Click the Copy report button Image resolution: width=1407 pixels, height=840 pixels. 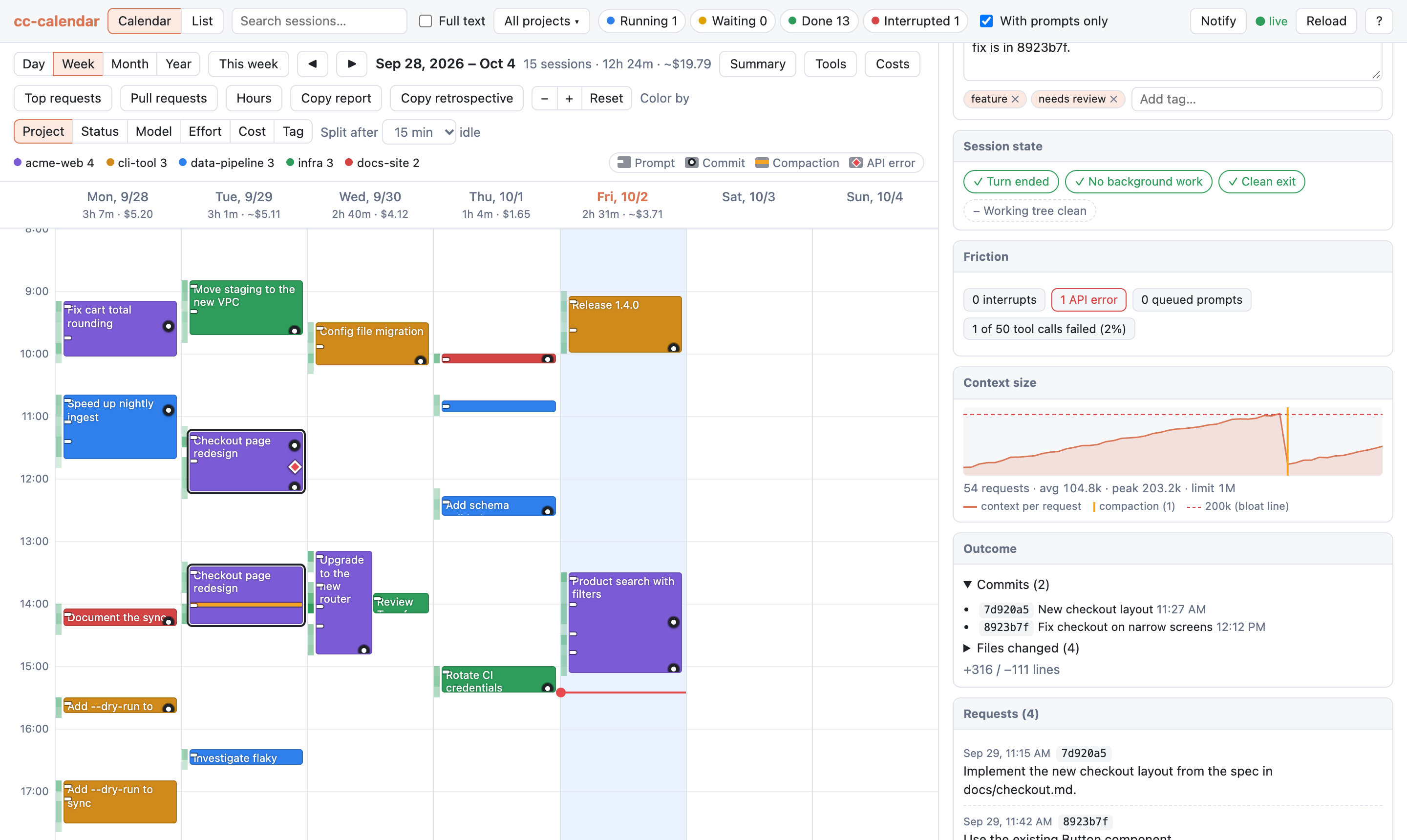[336, 99]
